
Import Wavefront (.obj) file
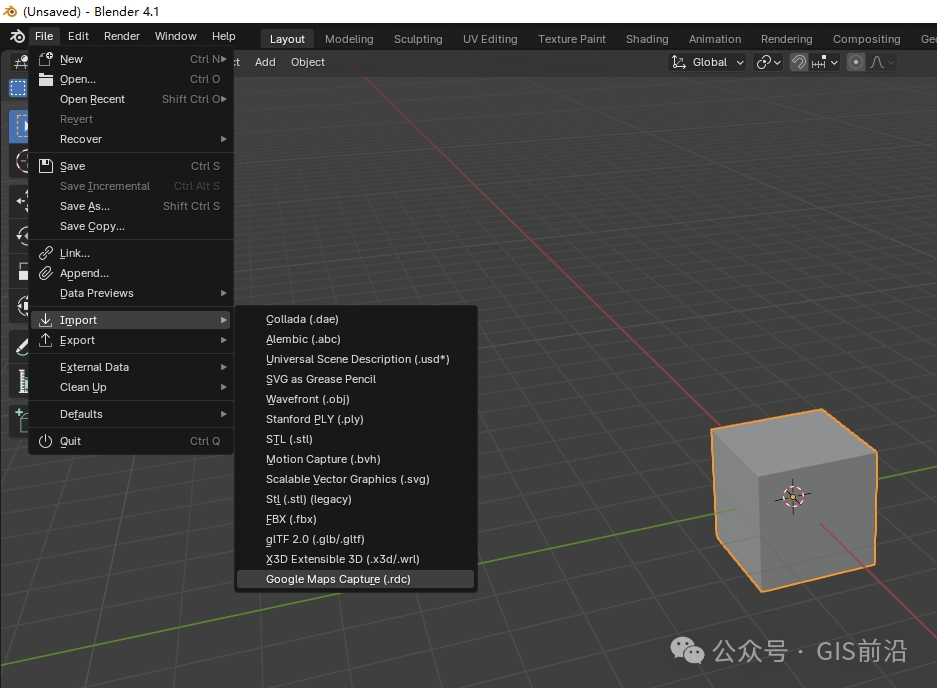(356, 399)
